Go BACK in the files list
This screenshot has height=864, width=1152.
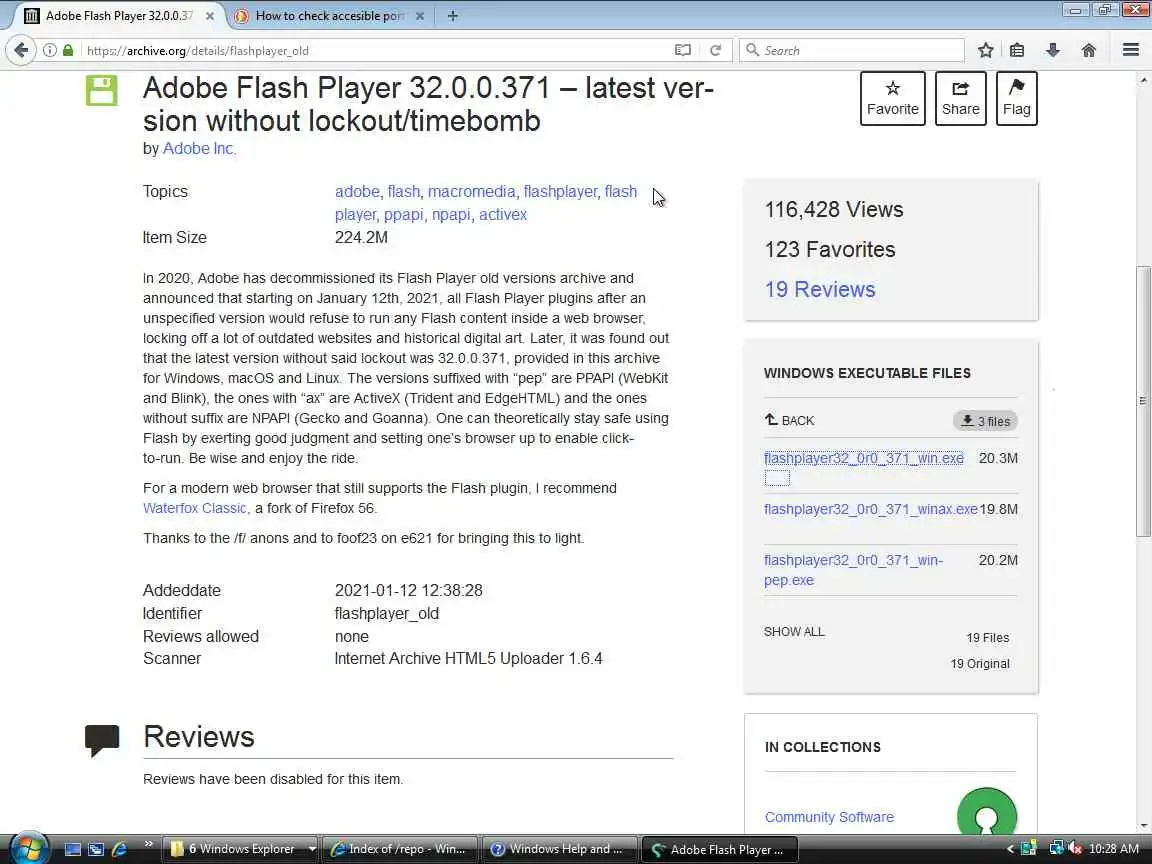[x=789, y=420]
